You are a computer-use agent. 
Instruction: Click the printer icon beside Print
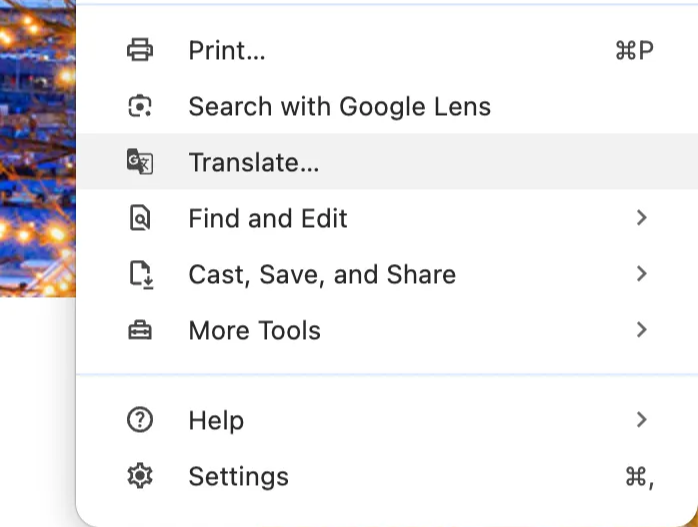pyautogui.click(x=140, y=50)
